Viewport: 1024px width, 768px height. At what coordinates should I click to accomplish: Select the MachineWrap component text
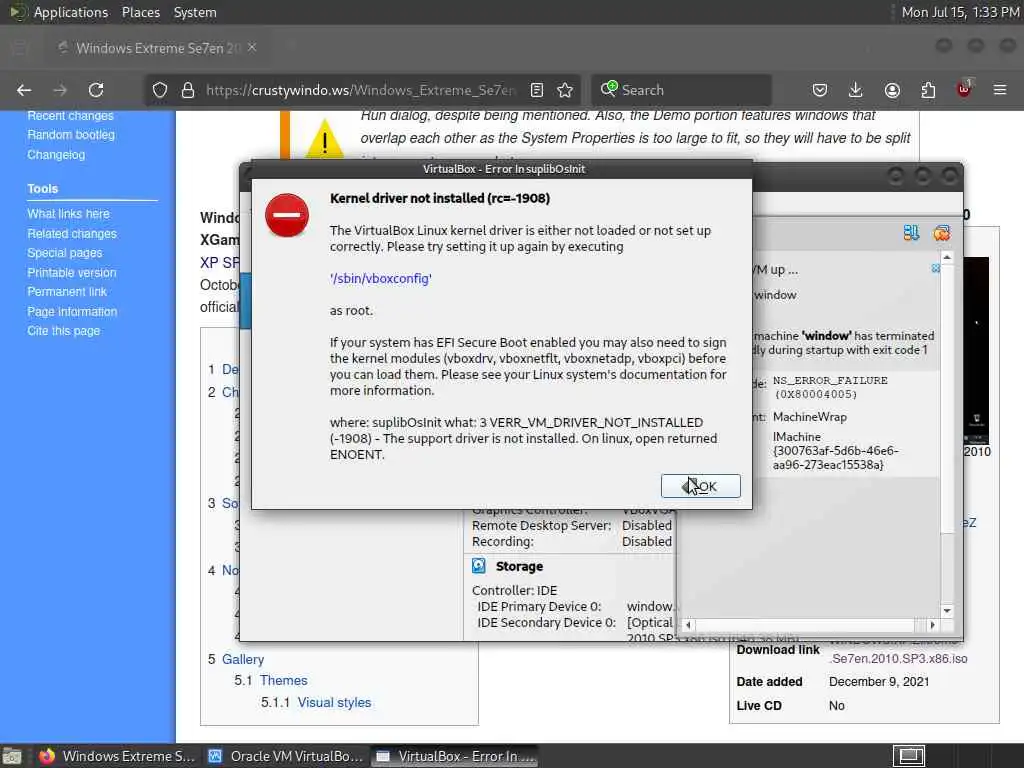click(810, 417)
